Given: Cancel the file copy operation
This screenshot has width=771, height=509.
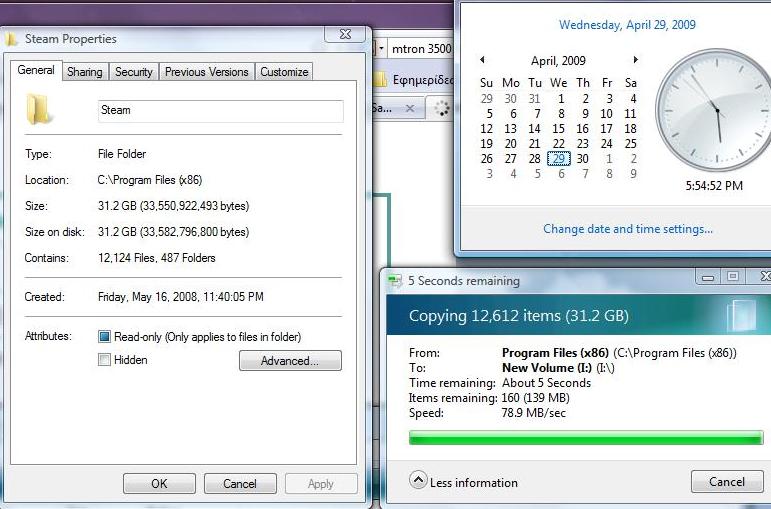Looking at the screenshot, I should (726, 481).
